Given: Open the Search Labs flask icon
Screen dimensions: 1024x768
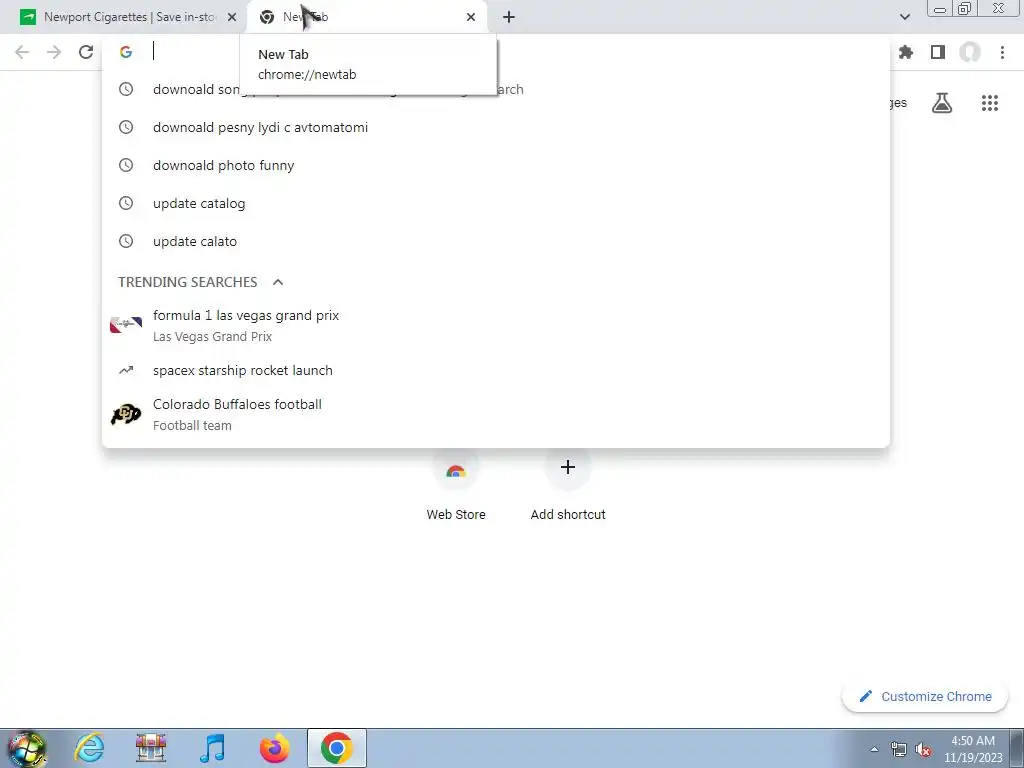Looking at the screenshot, I should click(x=942, y=103).
